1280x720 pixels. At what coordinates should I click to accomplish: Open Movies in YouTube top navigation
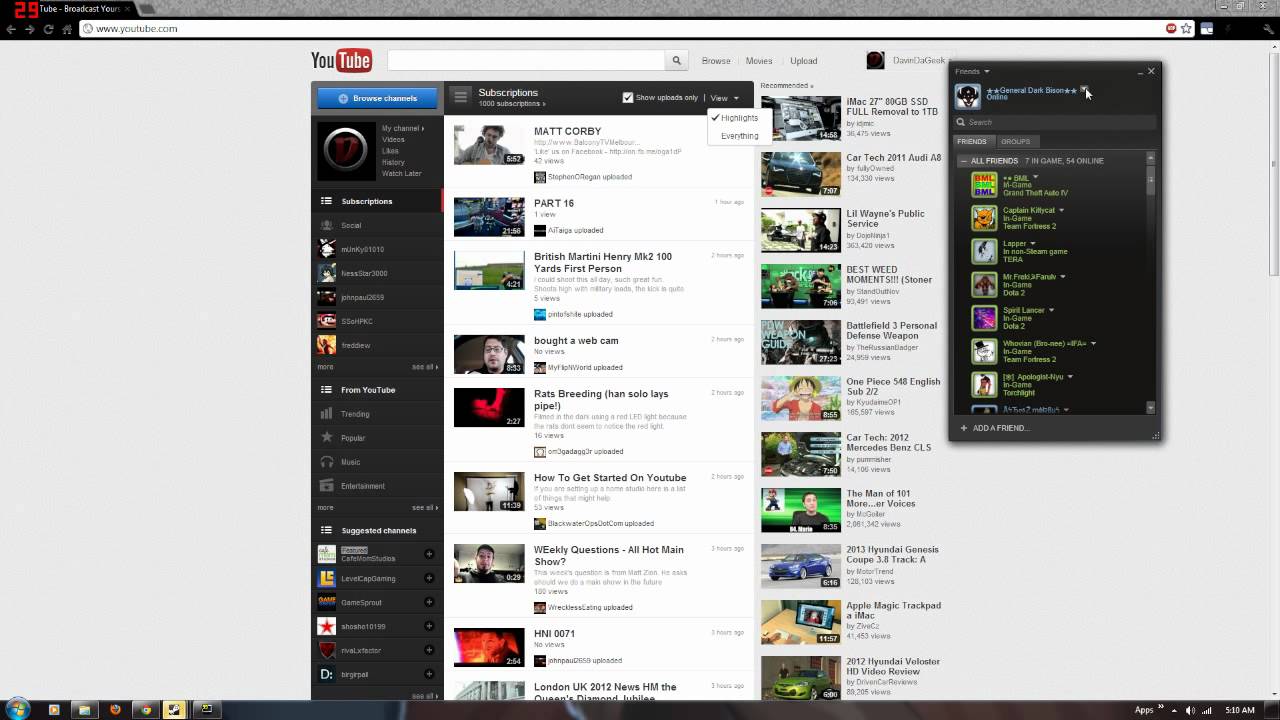(x=759, y=61)
